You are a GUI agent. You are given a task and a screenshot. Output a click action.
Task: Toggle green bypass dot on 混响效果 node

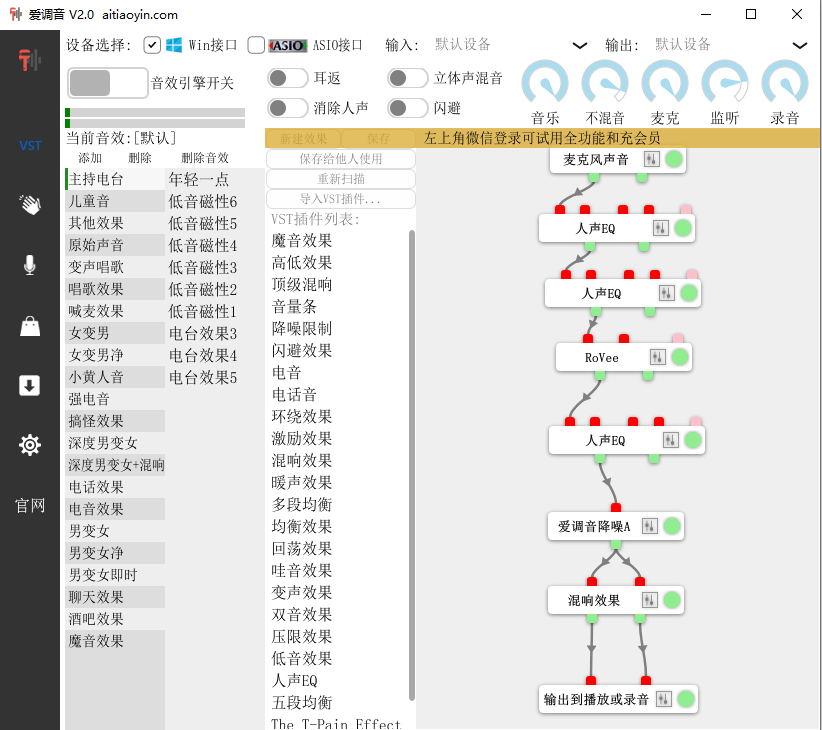click(672, 600)
